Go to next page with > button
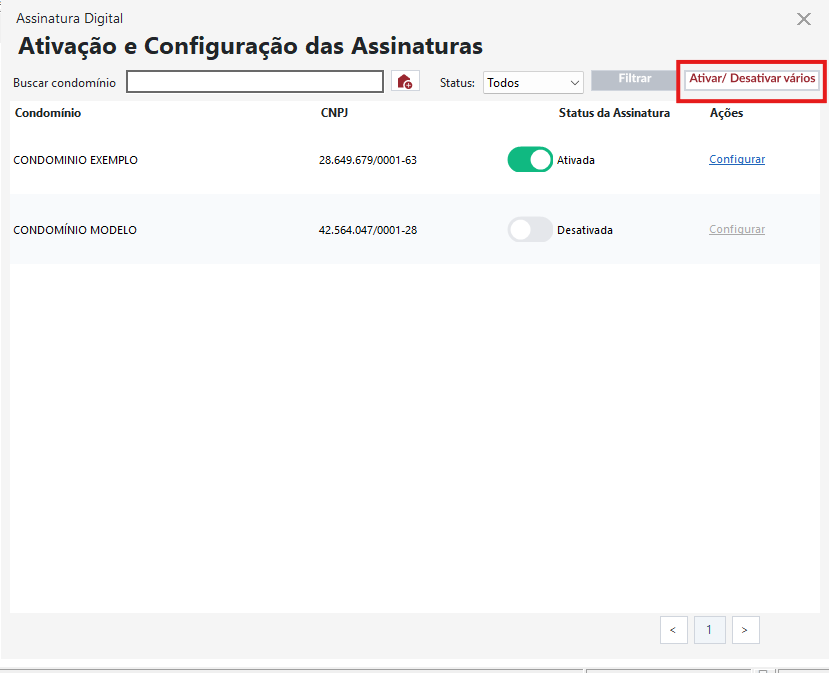This screenshot has width=829, height=673. (x=745, y=630)
